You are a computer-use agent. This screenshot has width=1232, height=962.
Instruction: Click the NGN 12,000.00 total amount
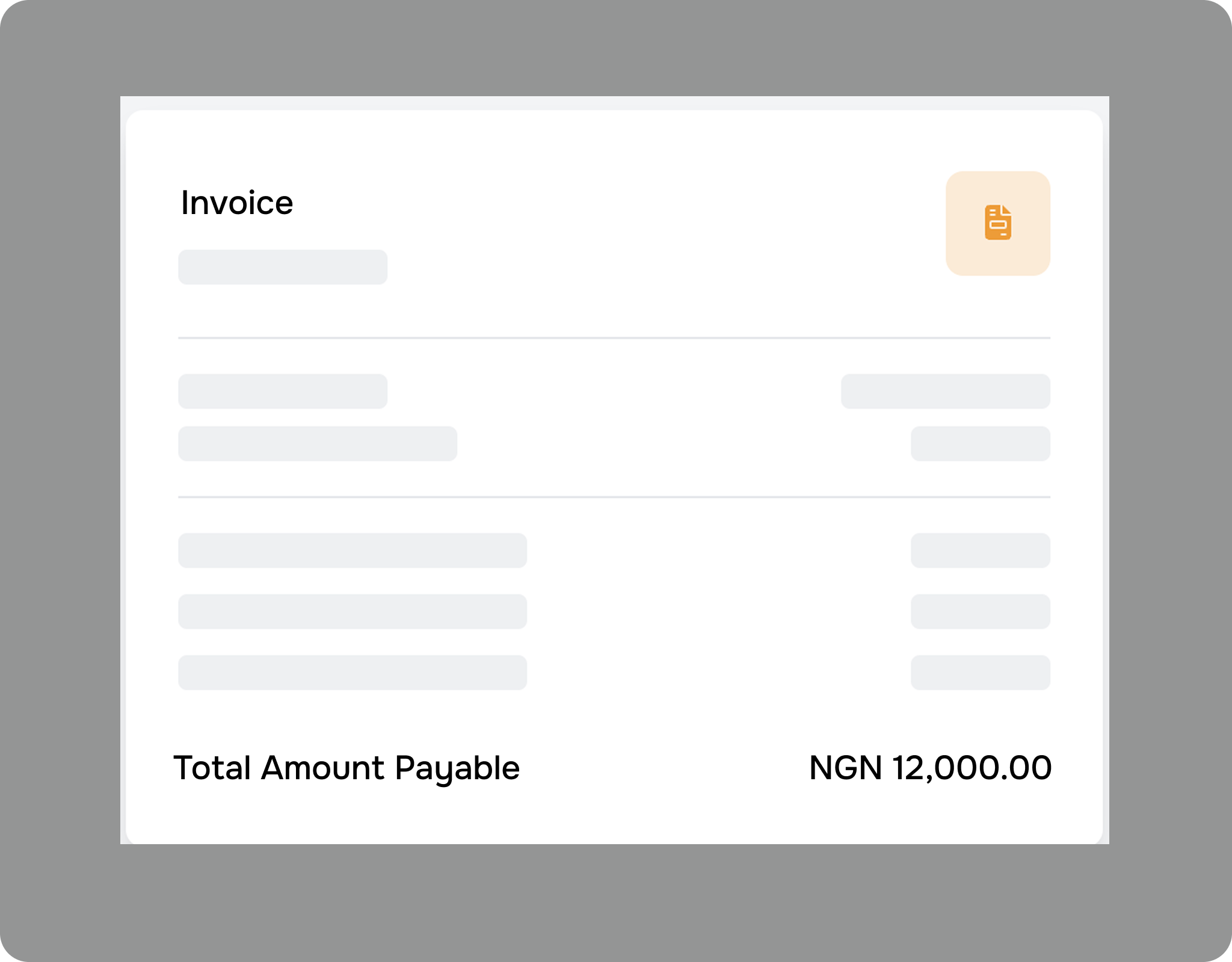click(x=930, y=768)
